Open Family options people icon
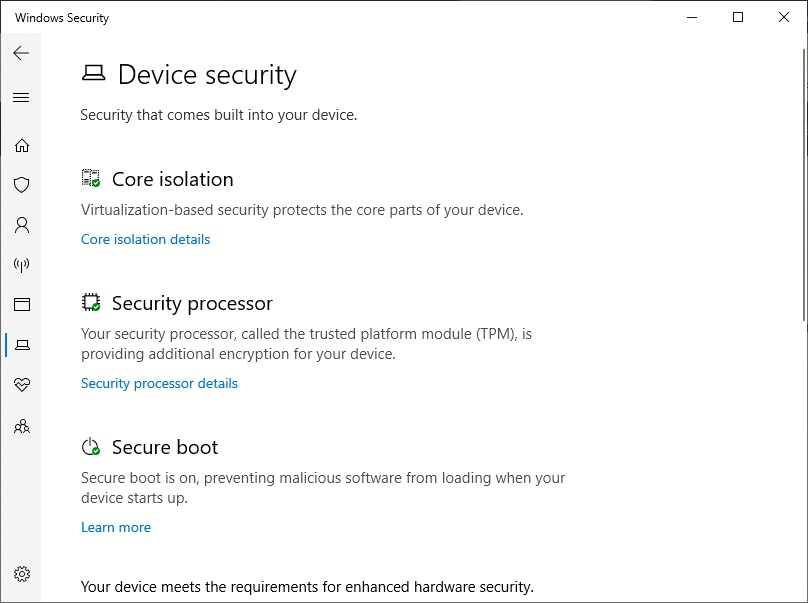 click(x=22, y=426)
